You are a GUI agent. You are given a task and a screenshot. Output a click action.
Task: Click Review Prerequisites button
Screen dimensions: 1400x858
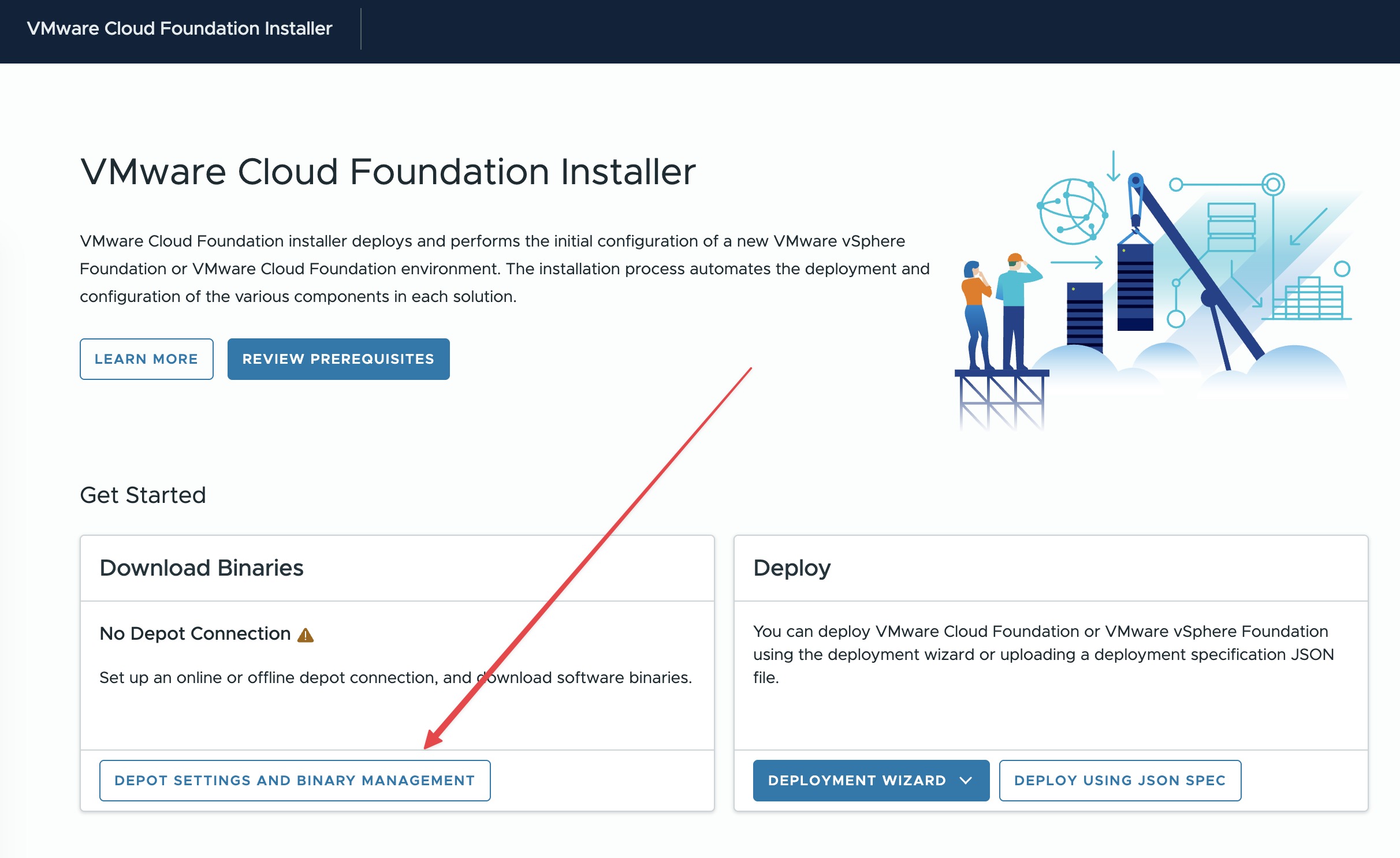click(338, 359)
